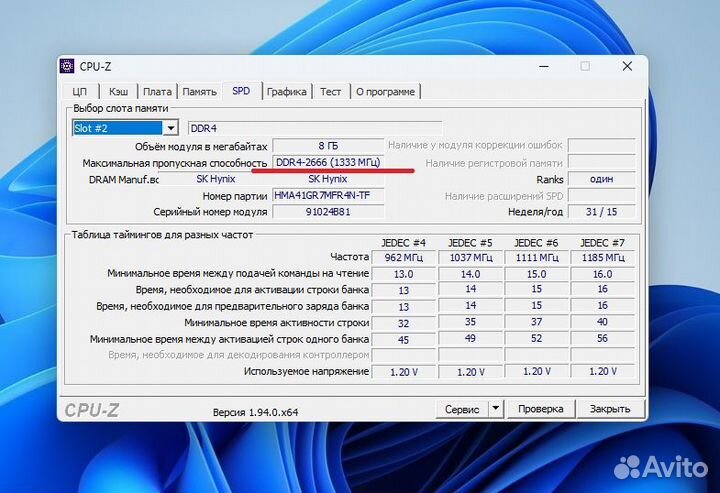Select the 8 ГБ module size value
This screenshot has height=493, width=720.
(328, 146)
